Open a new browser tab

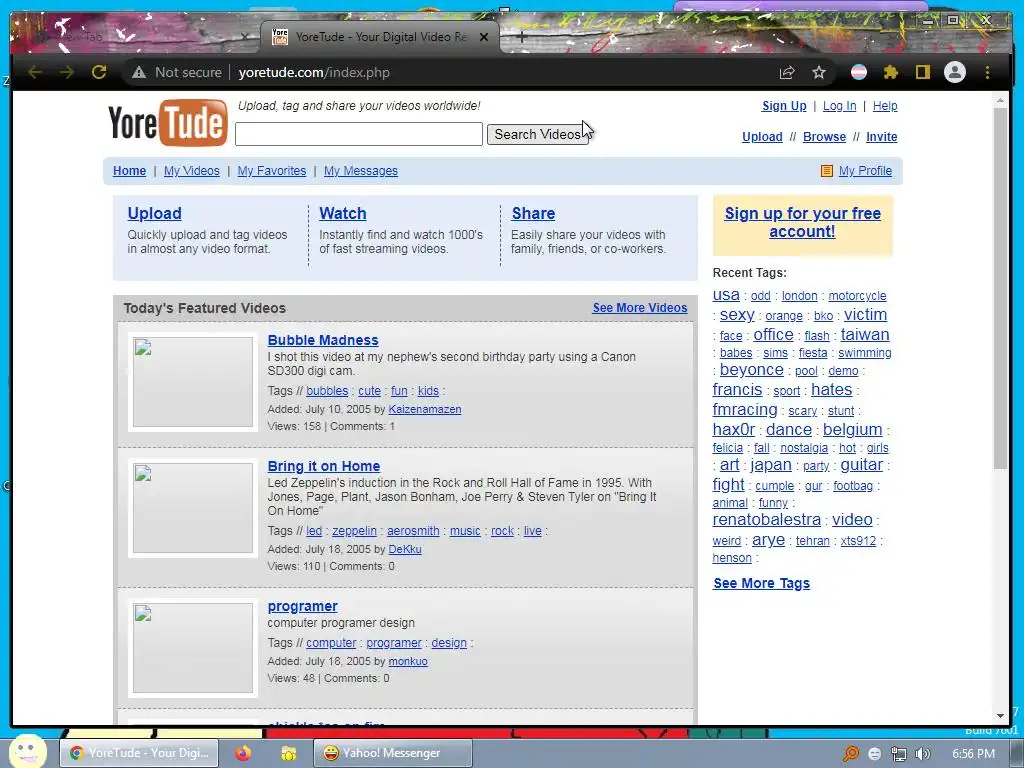pyautogui.click(x=521, y=37)
